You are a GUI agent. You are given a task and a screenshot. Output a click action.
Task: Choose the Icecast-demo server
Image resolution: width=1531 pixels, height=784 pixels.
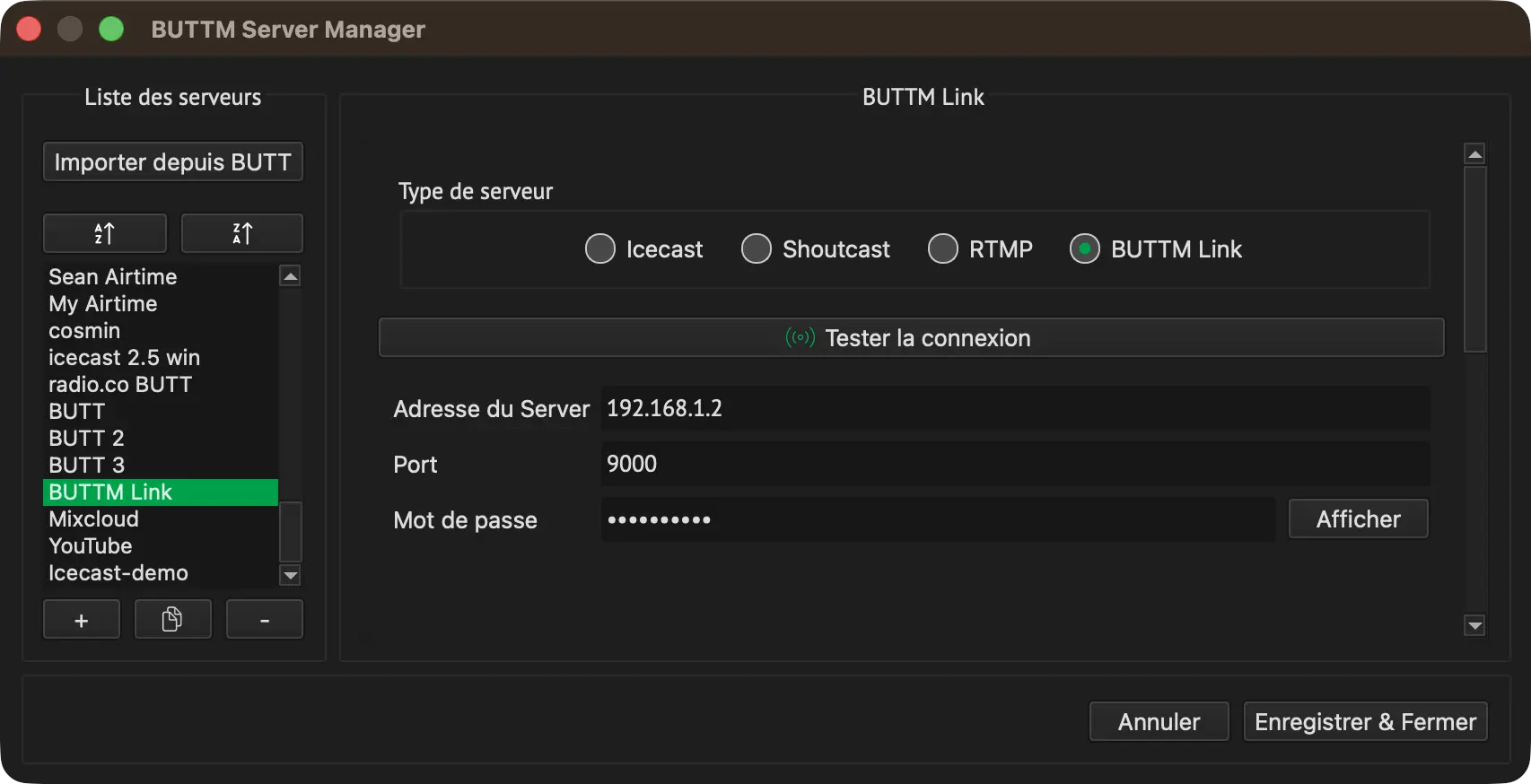(x=161, y=573)
